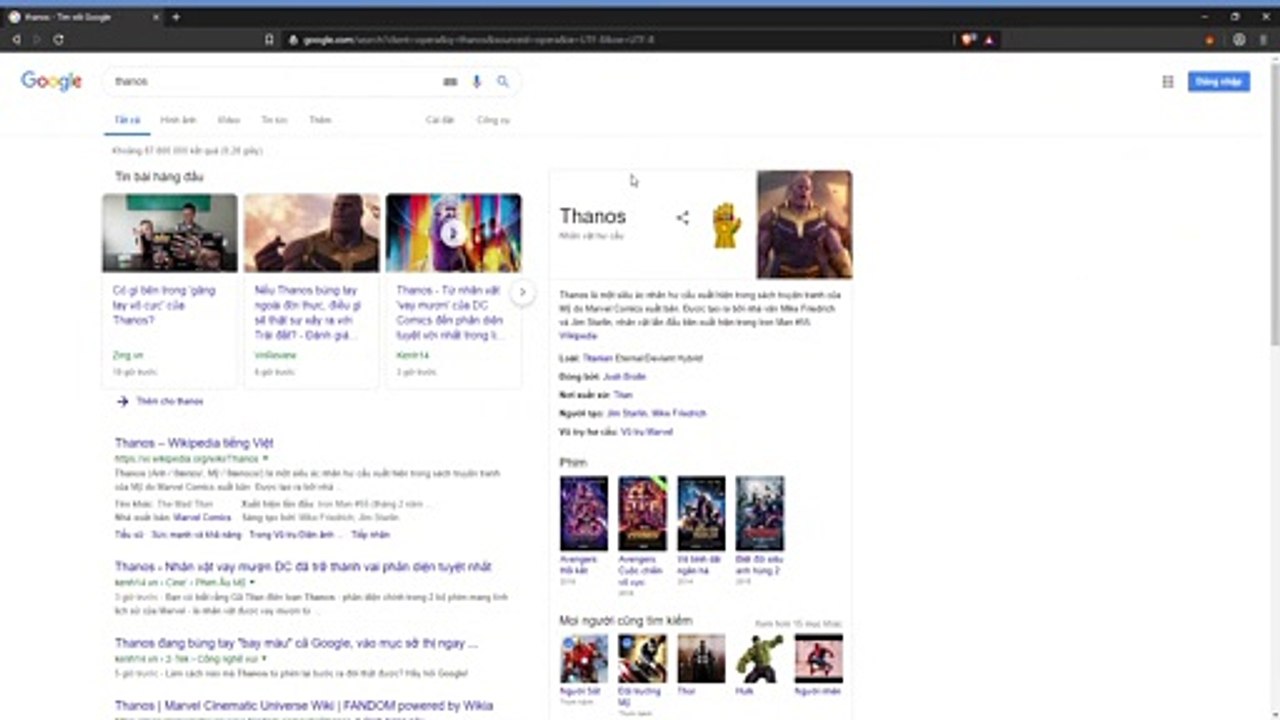
Task: Open the 'Nhân vật vay mượn DC' result
Action: [303, 566]
